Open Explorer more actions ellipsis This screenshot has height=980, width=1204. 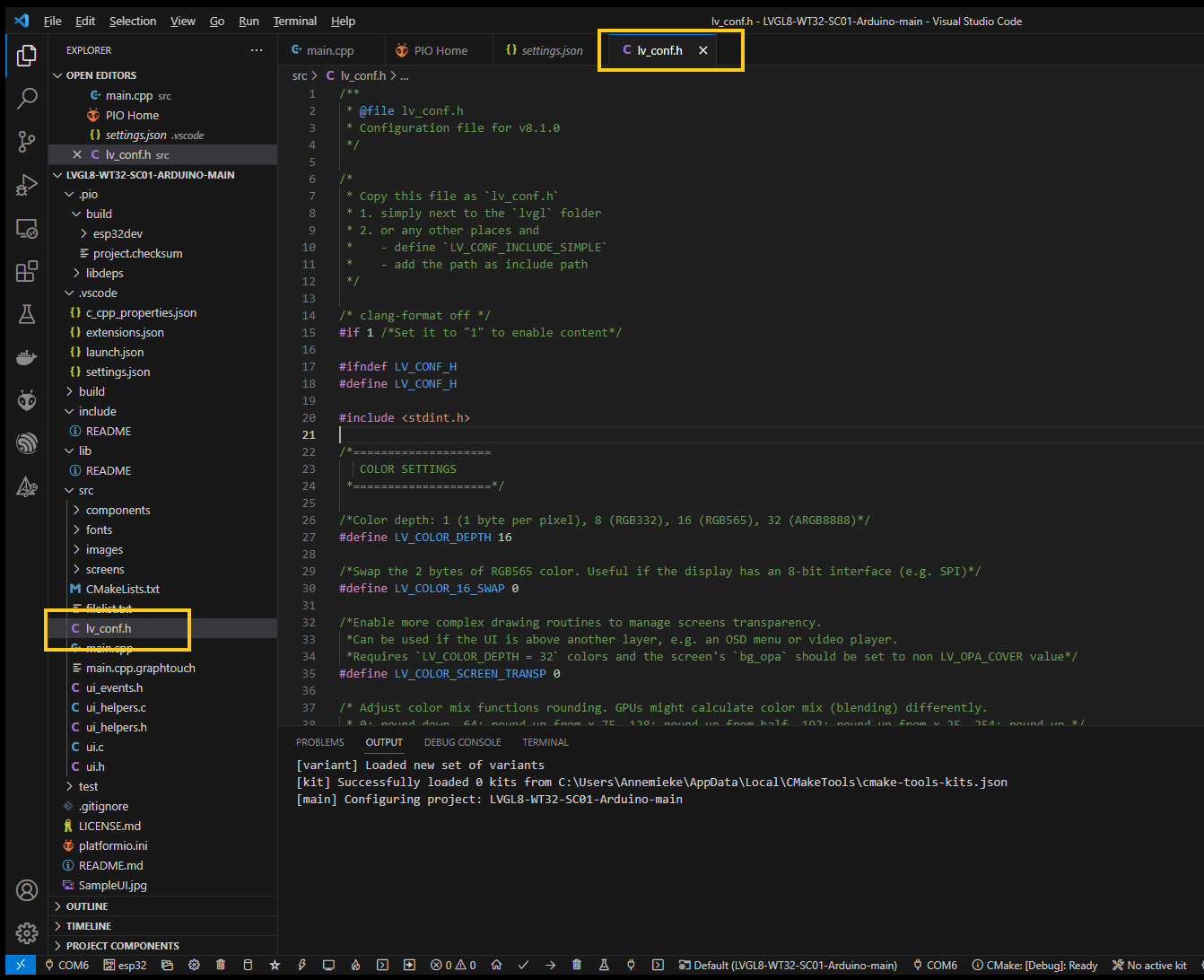pos(257,50)
